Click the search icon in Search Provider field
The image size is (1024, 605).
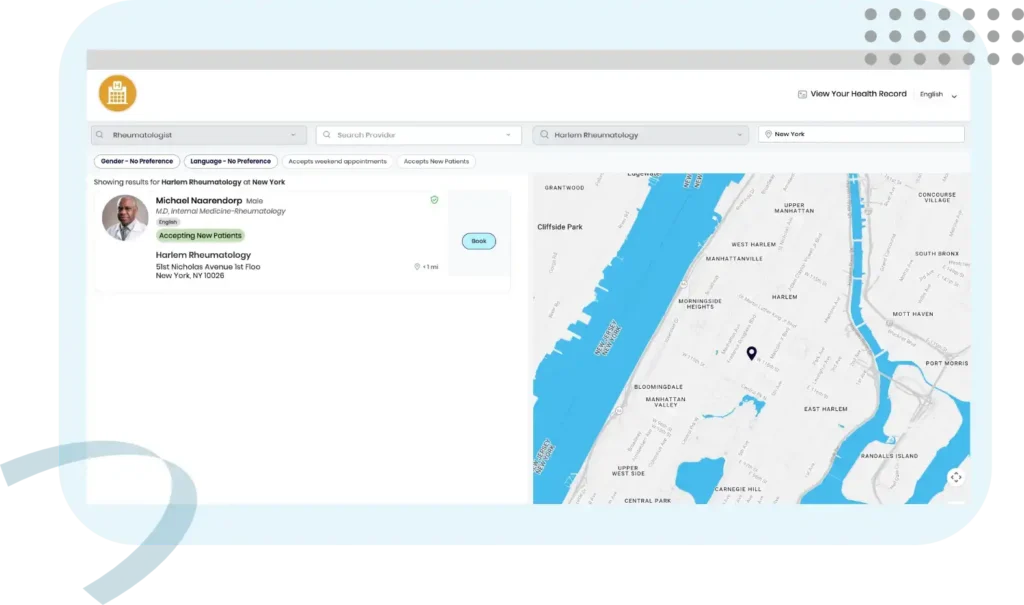click(327, 135)
